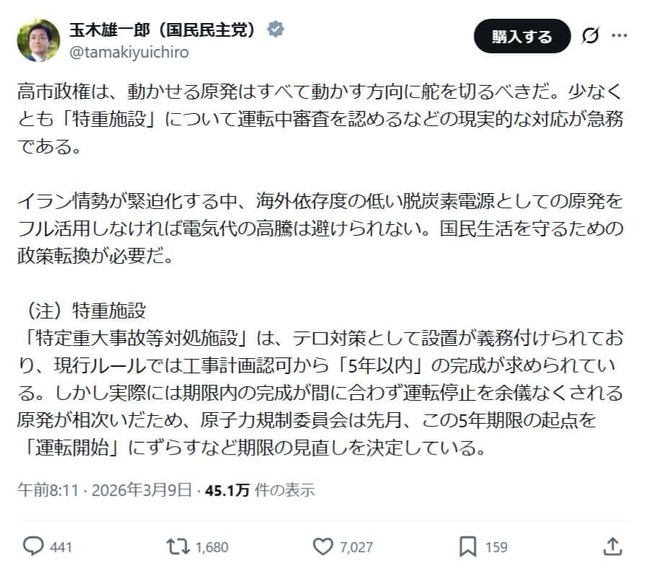Click the 159 bookmarks count
The image size is (645, 565).
(496, 547)
